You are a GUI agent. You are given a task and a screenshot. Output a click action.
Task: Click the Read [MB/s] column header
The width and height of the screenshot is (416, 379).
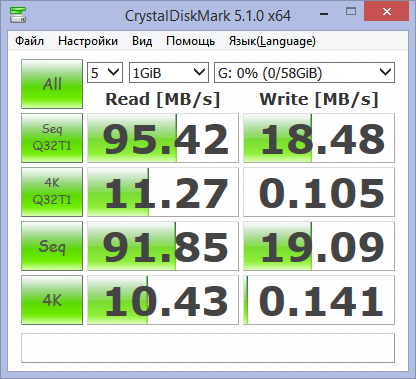[163, 99]
